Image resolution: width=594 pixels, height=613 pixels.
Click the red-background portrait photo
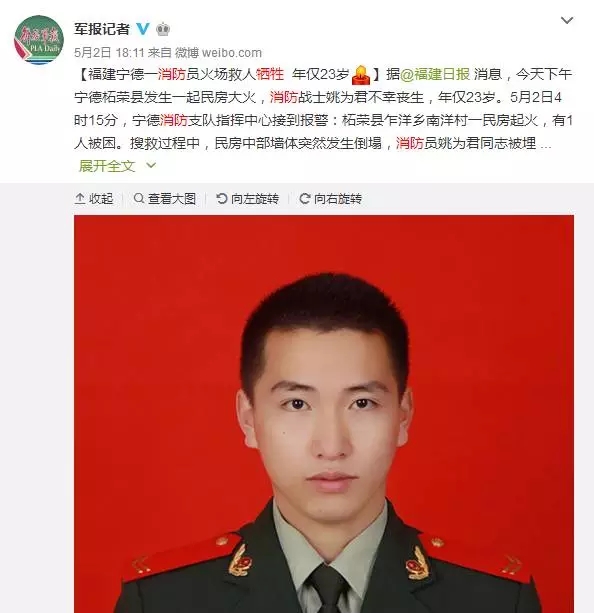point(324,414)
